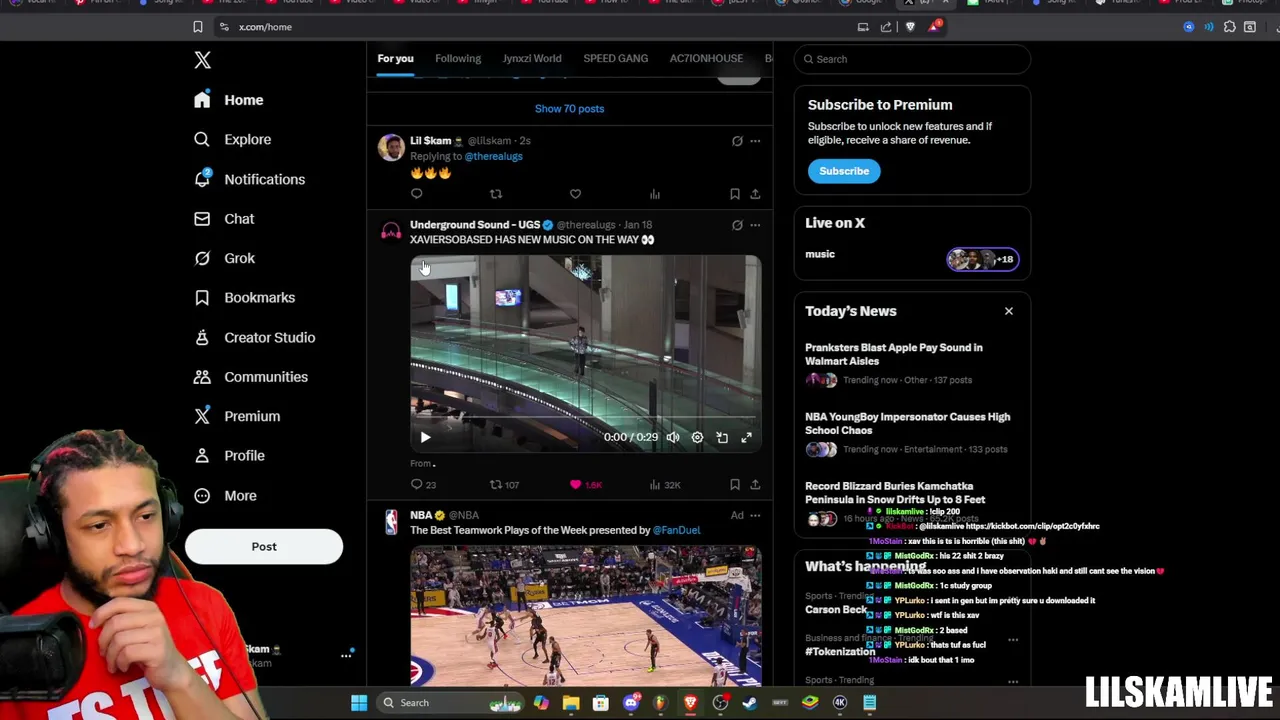Bookmark this page in browser toolbar
The image size is (1280, 720).
tap(198, 27)
